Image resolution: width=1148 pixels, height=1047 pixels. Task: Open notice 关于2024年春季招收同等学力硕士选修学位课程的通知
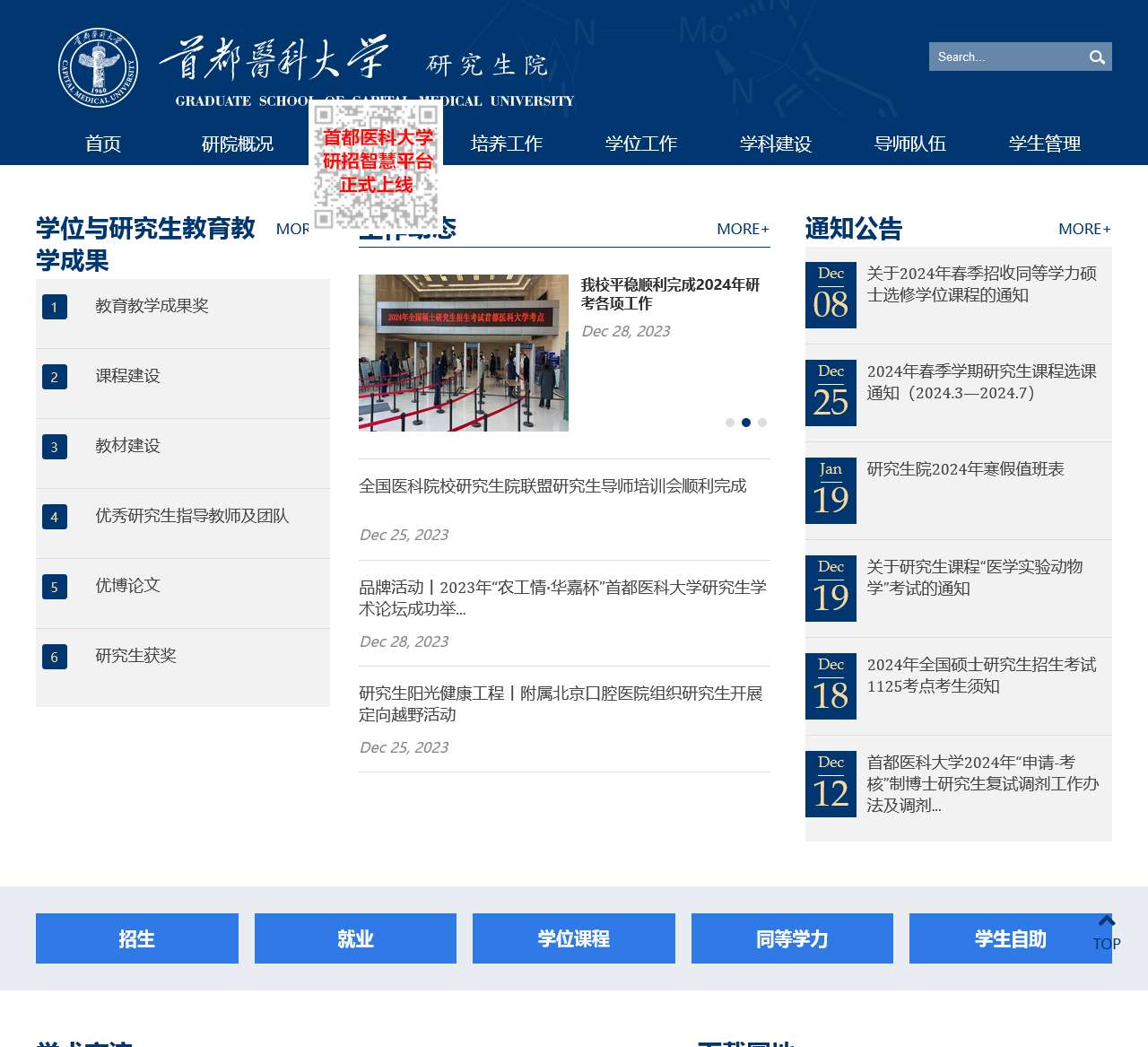[x=982, y=284]
